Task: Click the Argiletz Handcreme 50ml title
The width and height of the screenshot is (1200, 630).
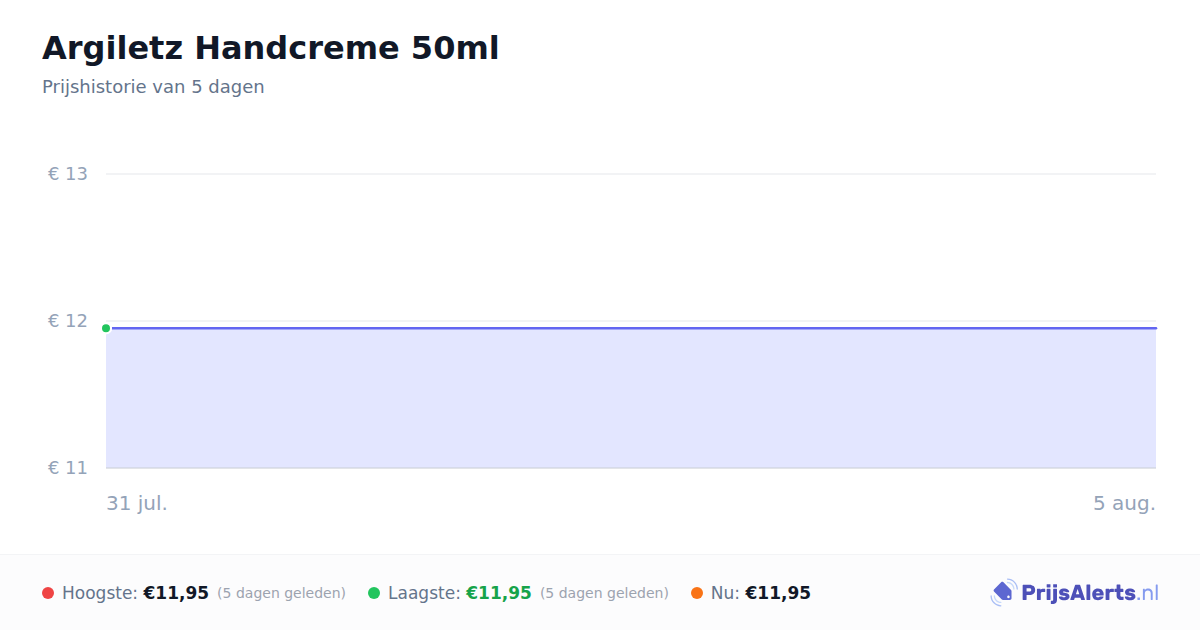Action: (x=270, y=48)
